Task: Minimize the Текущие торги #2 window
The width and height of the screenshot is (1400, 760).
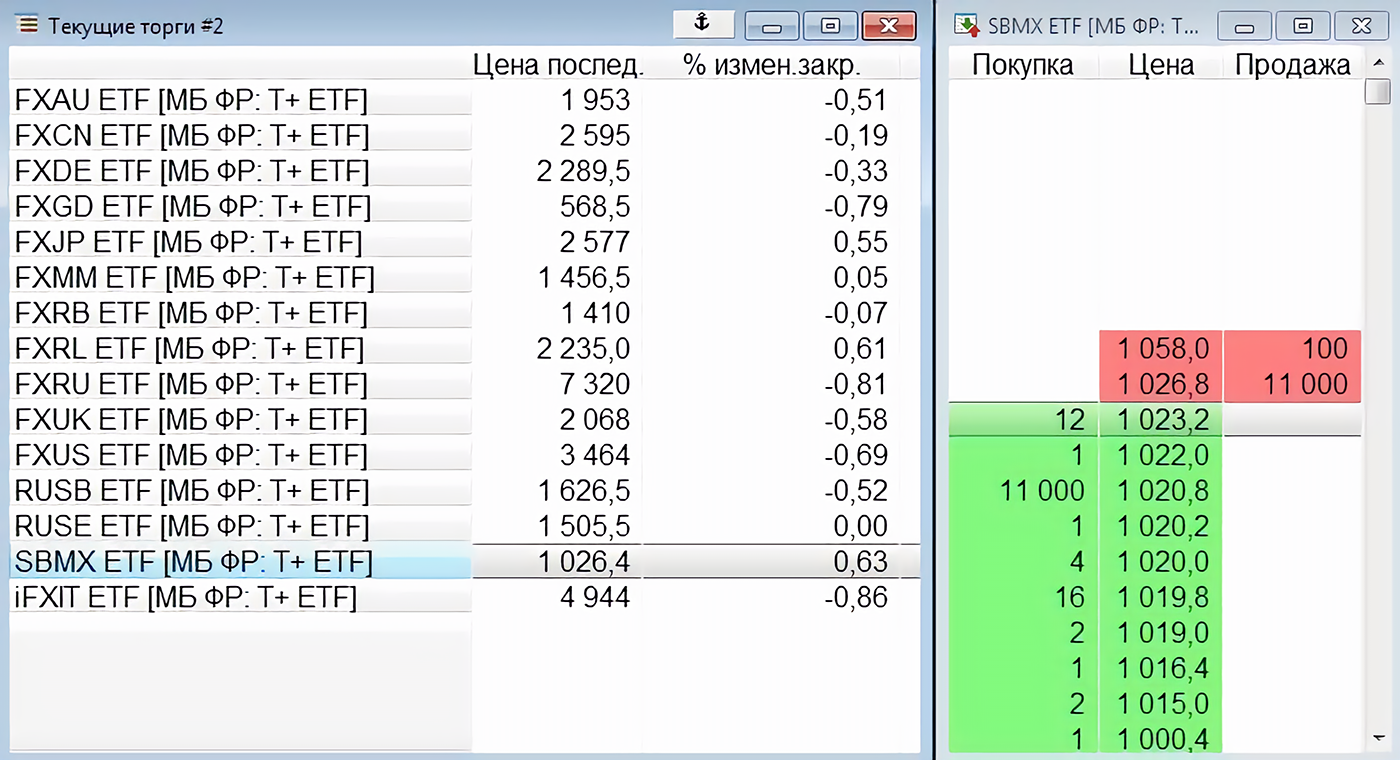Action: (x=772, y=26)
